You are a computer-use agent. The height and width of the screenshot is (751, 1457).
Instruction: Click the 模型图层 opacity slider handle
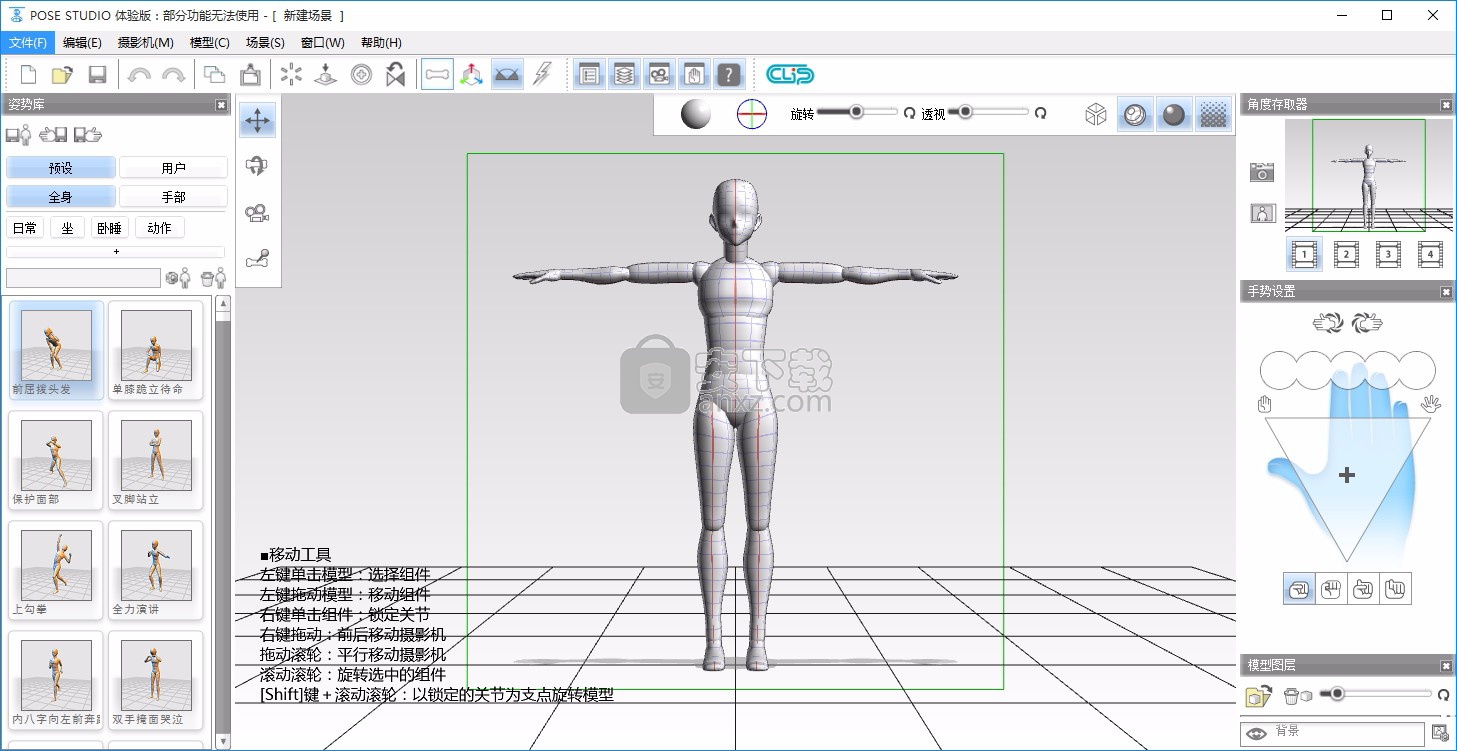coord(1336,693)
